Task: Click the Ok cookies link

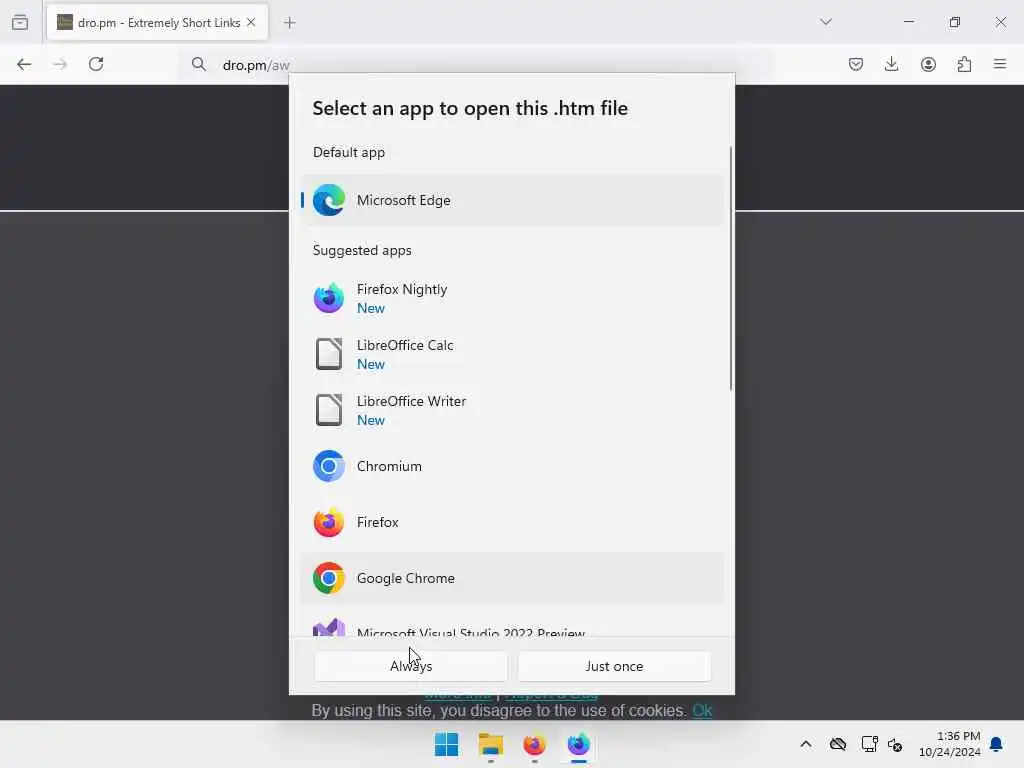Action: pyautogui.click(x=702, y=711)
